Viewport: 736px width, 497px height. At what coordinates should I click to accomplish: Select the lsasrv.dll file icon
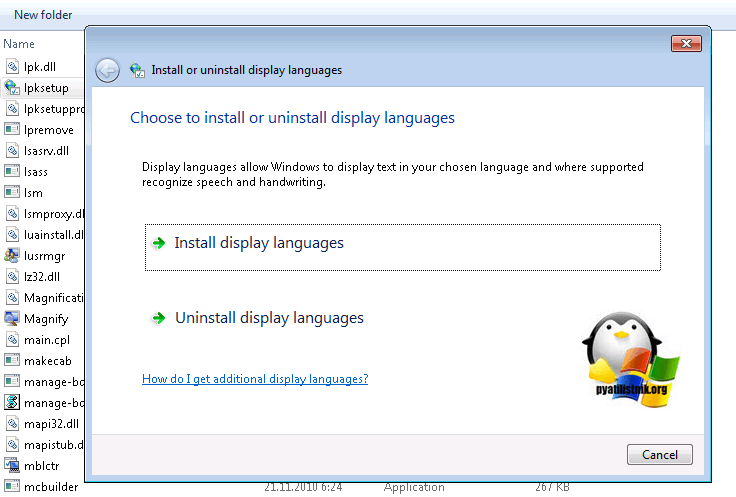(12, 150)
